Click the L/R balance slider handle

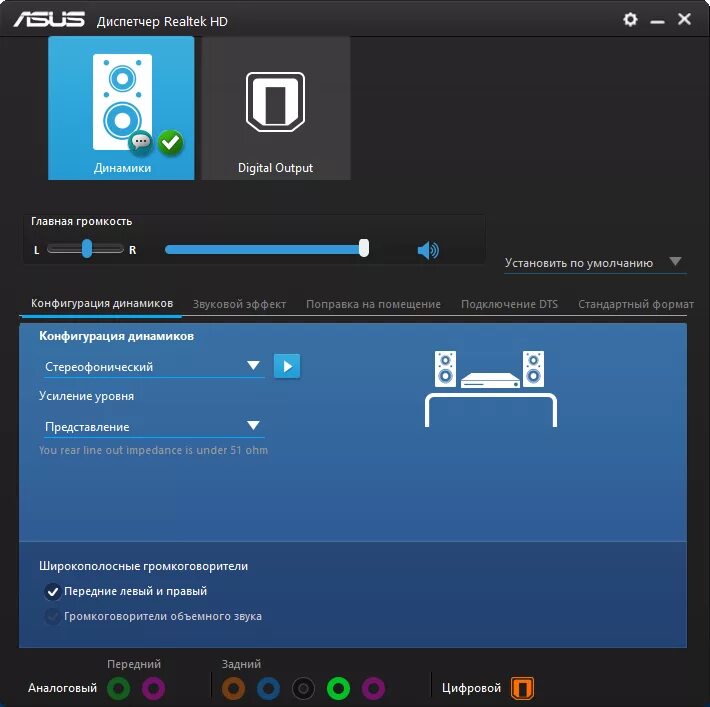87,249
